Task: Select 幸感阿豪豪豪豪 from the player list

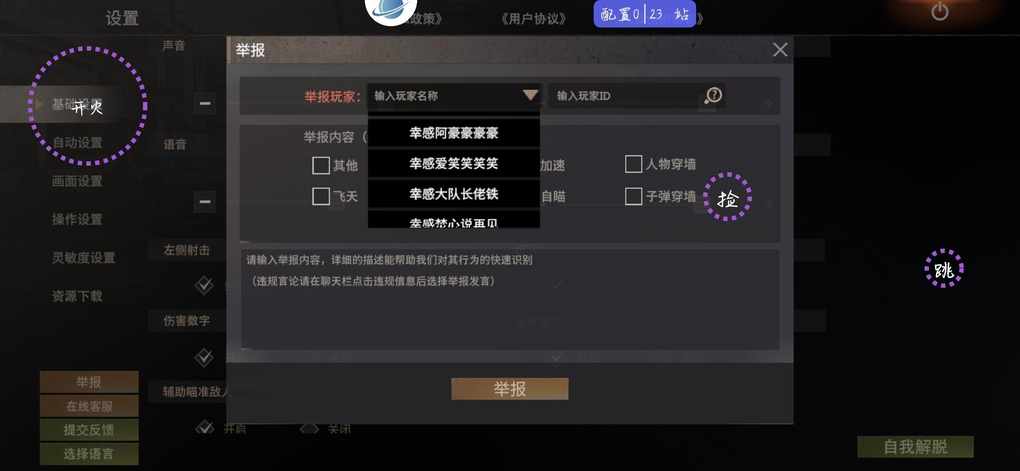Action: pos(454,133)
